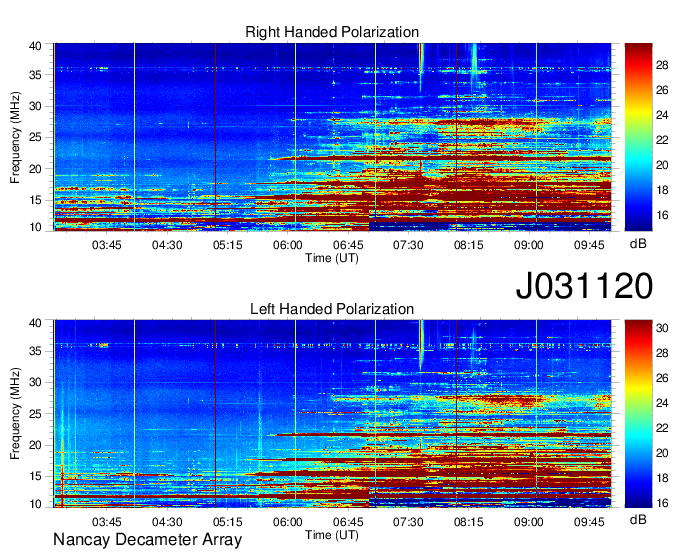Click the "16" value on Right Handed color bar
This screenshot has width=680, height=552.
click(662, 215)
